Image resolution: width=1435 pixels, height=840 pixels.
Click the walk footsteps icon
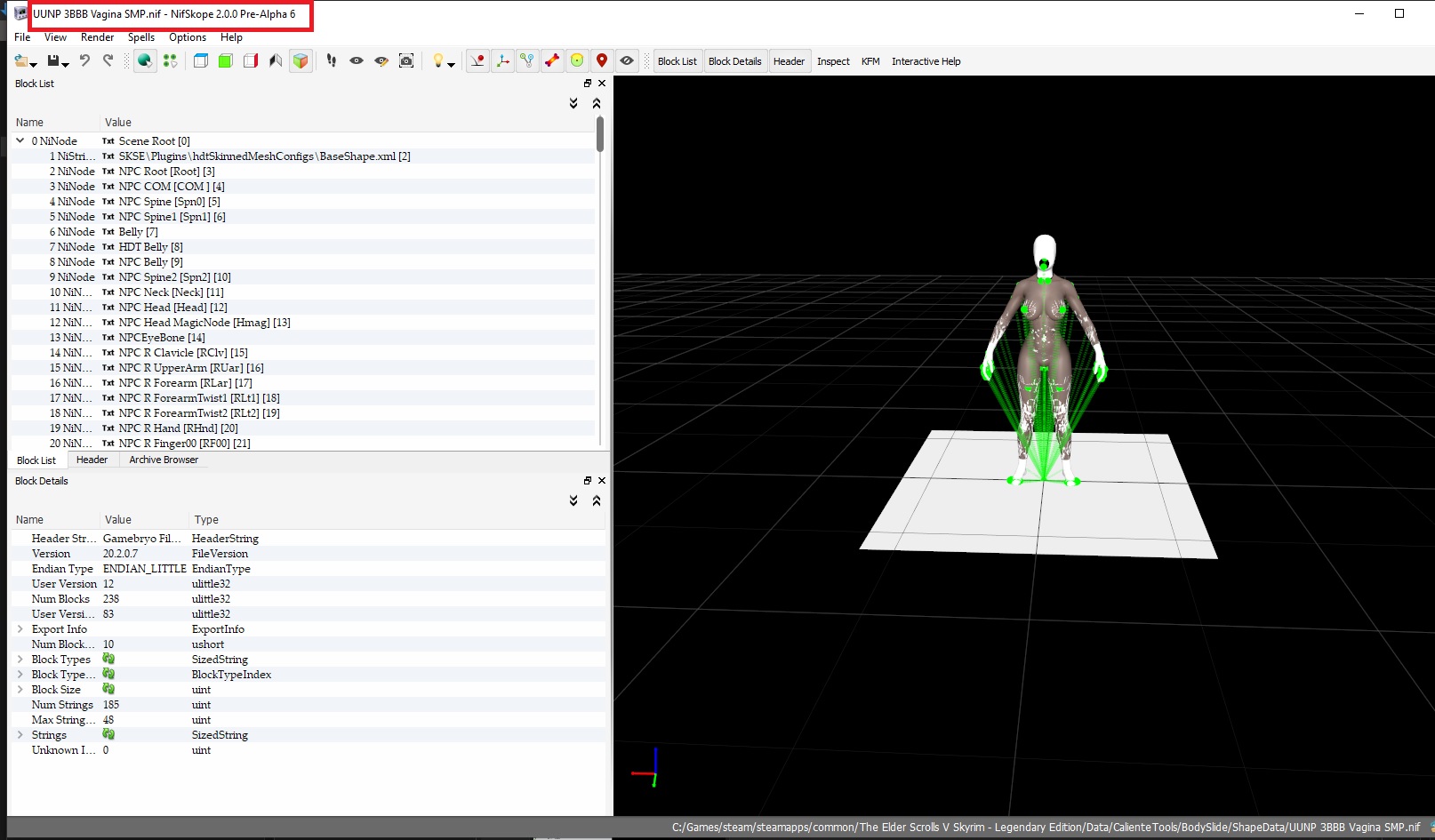point(332,60)
